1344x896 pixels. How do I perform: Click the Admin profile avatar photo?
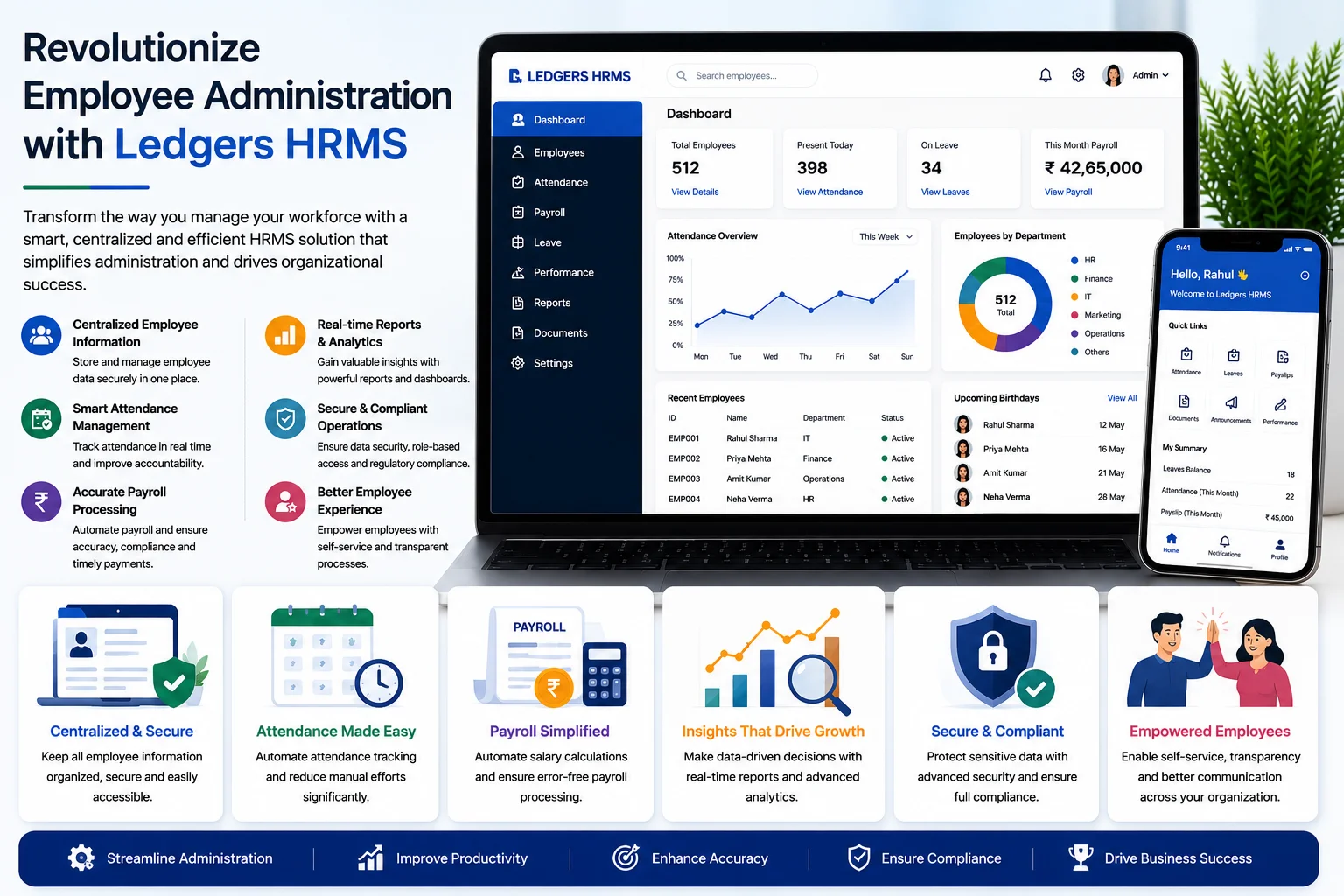(x=1114, y=75)
